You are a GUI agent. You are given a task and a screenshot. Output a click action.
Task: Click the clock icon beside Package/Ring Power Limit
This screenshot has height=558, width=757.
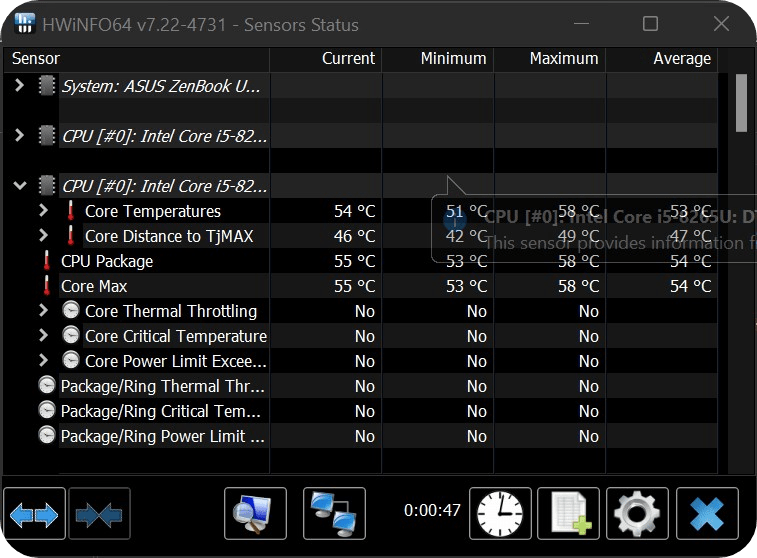pyautogui.click(x=47, y=435)
